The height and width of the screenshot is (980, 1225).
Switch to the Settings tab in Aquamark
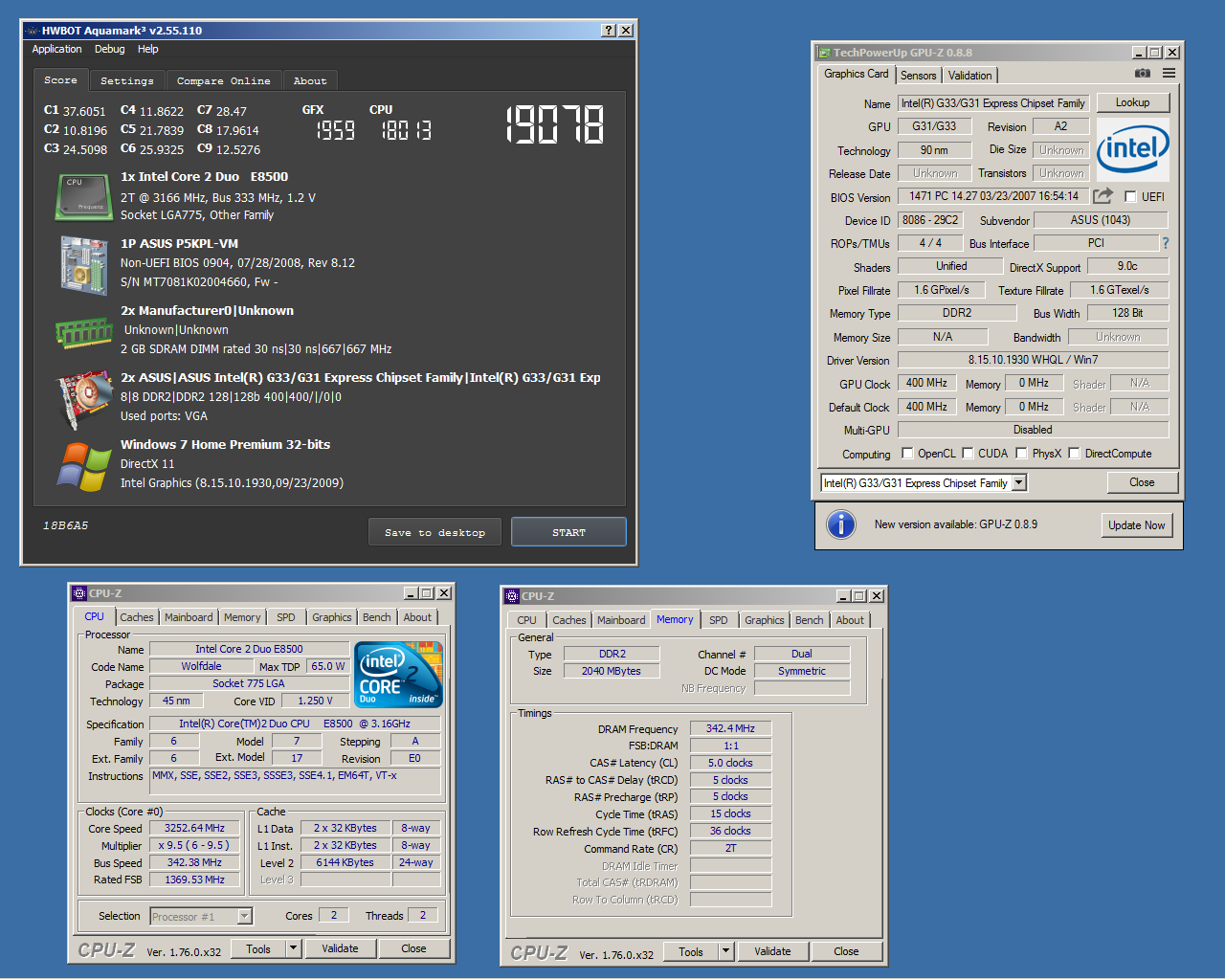pyautogui.click(x=126, y=81)
